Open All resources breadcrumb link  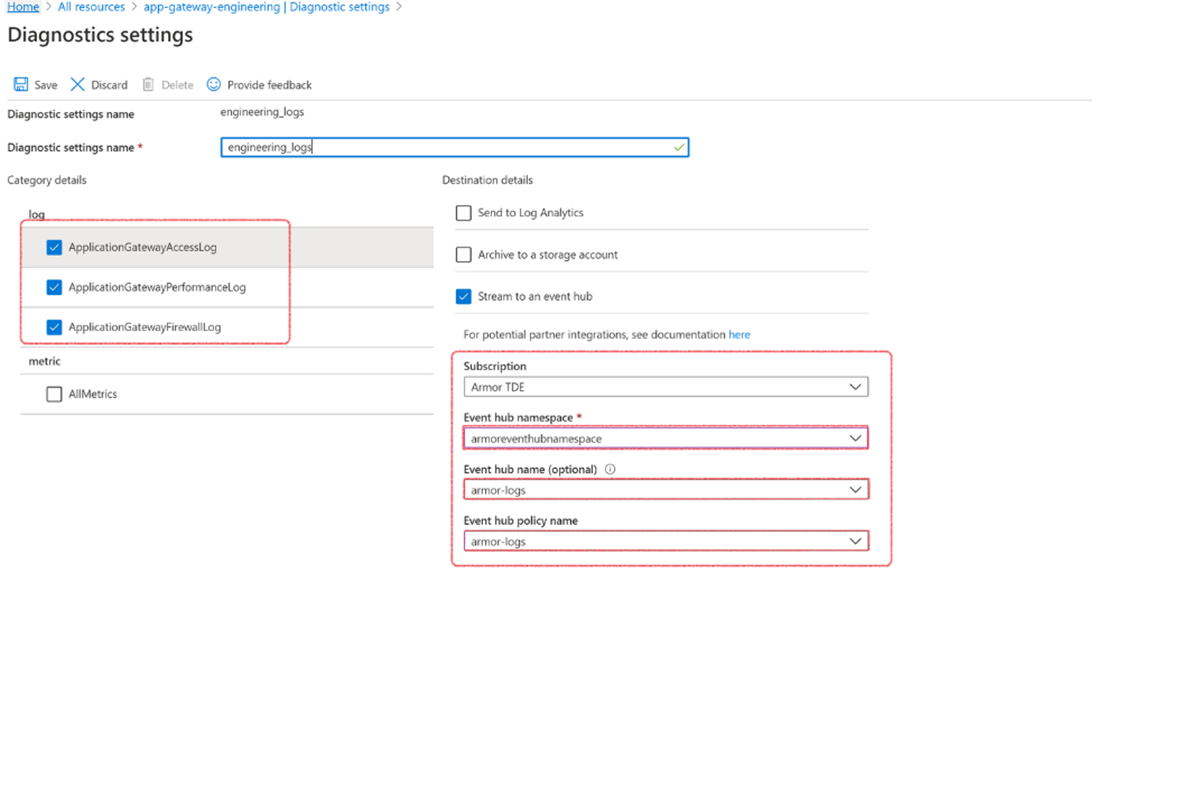91,7
